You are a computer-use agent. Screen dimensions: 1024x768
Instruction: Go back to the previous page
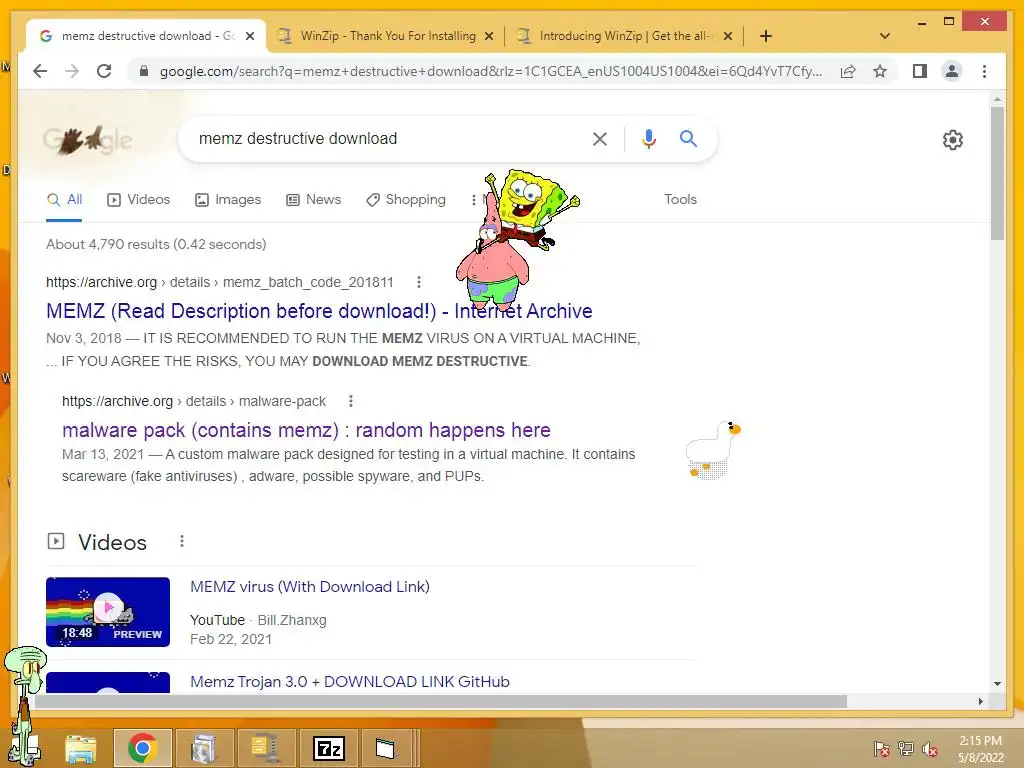(40, 71)
